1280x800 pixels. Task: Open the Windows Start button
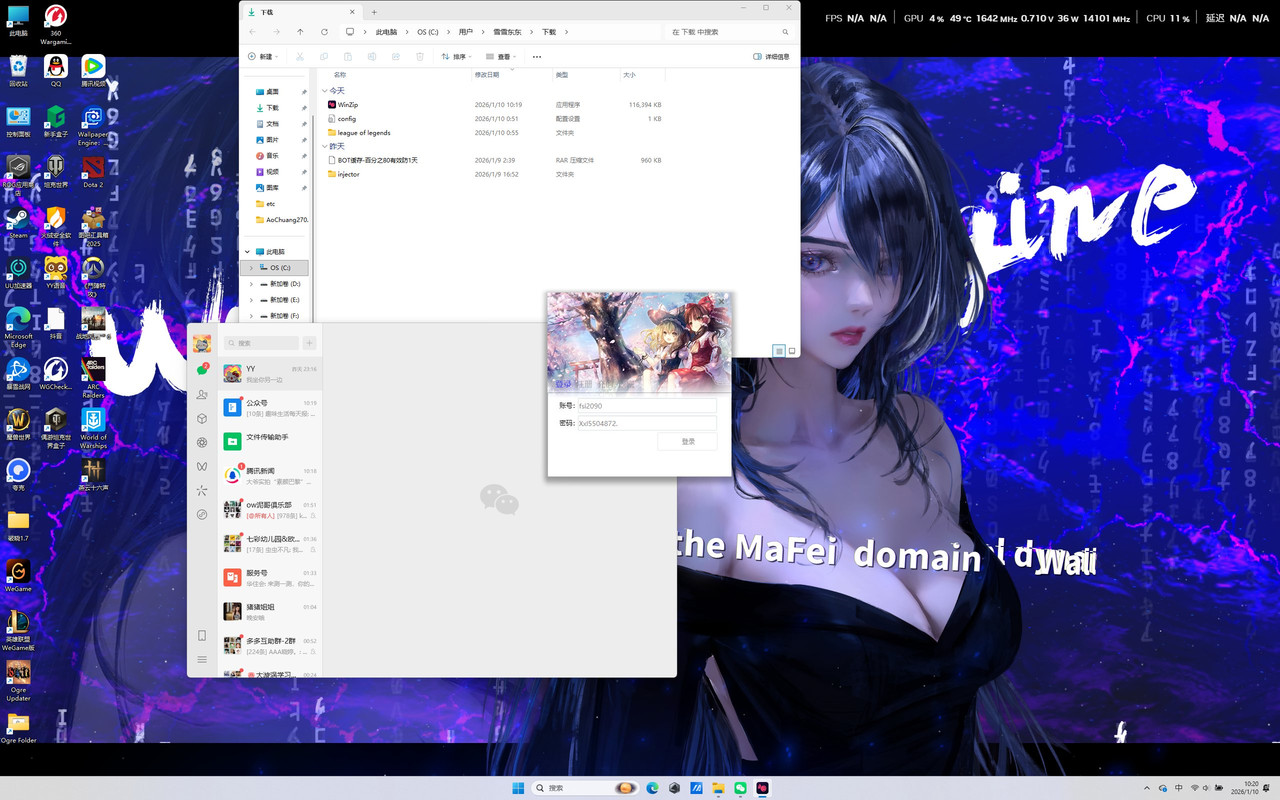[518, 788]
